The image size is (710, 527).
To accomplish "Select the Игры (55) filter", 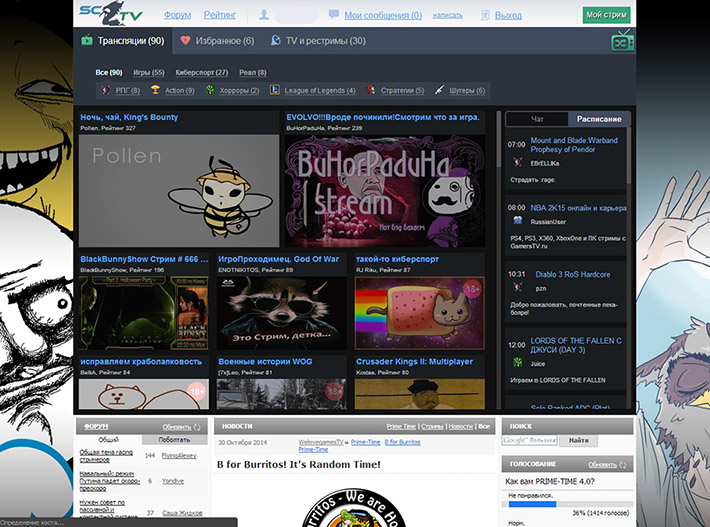I will coord(148,73).
